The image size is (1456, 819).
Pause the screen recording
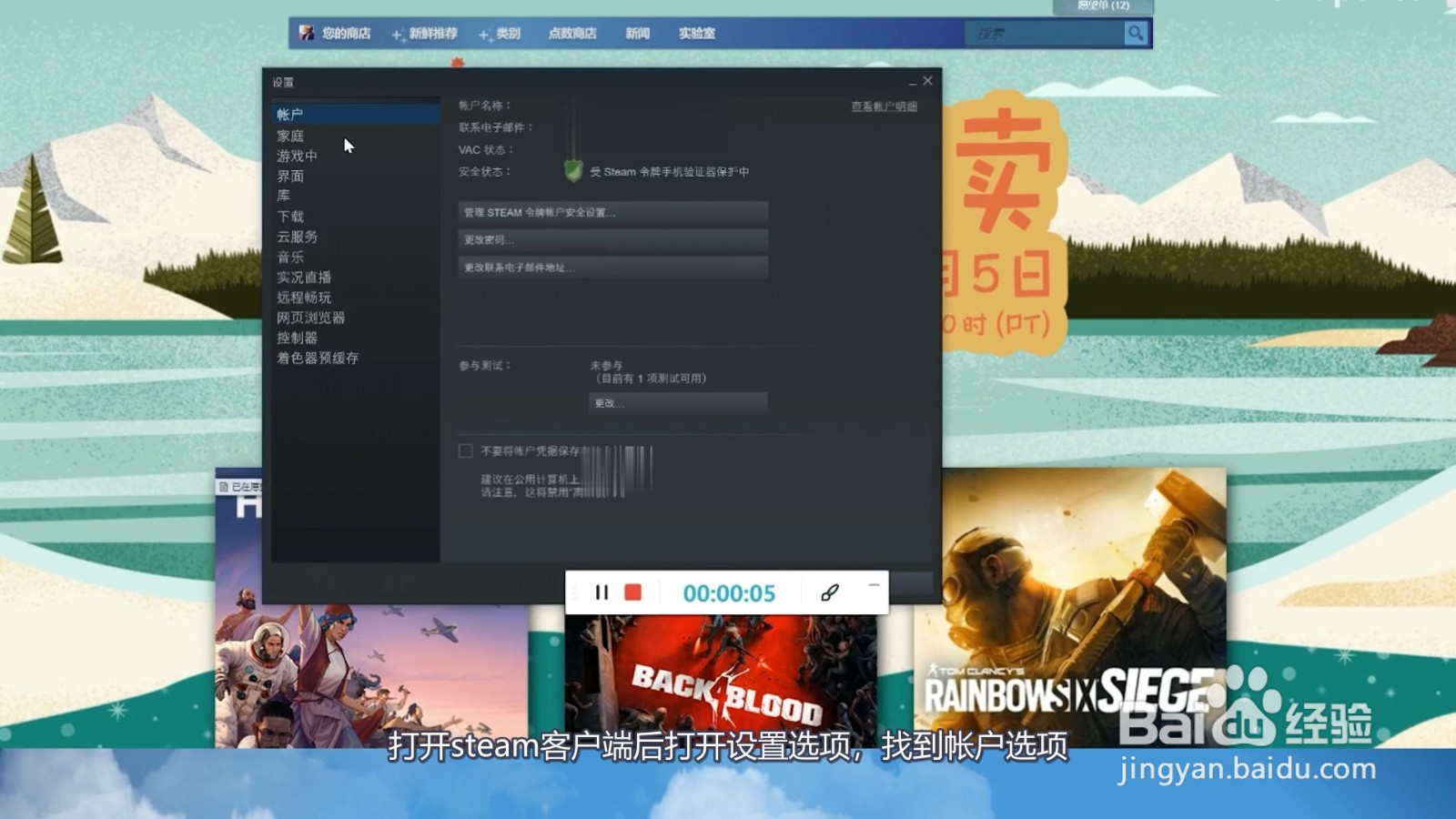click(602, 592)
